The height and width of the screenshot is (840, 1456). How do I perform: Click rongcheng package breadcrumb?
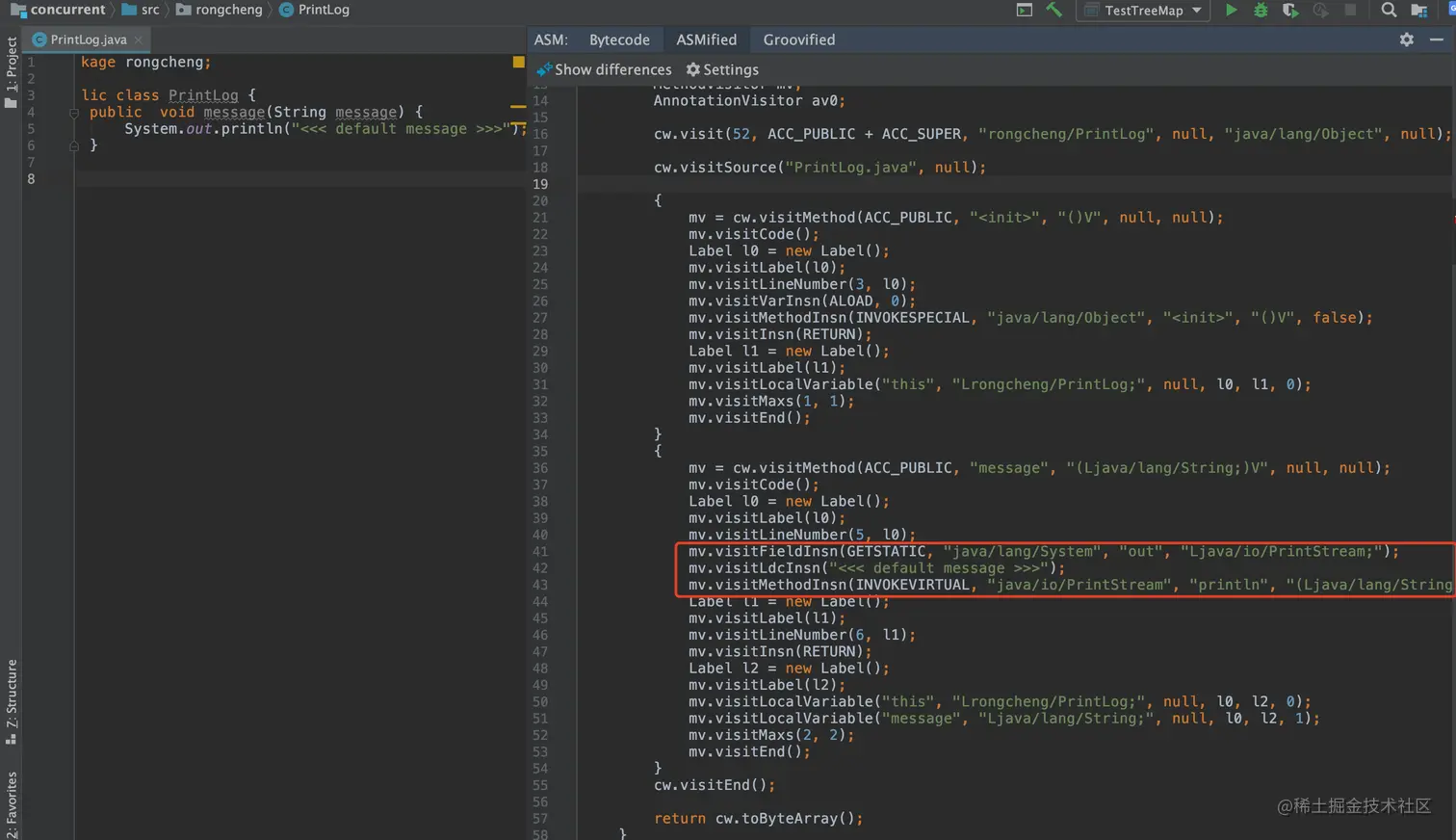pyautogui.click(x=220, y=10)
